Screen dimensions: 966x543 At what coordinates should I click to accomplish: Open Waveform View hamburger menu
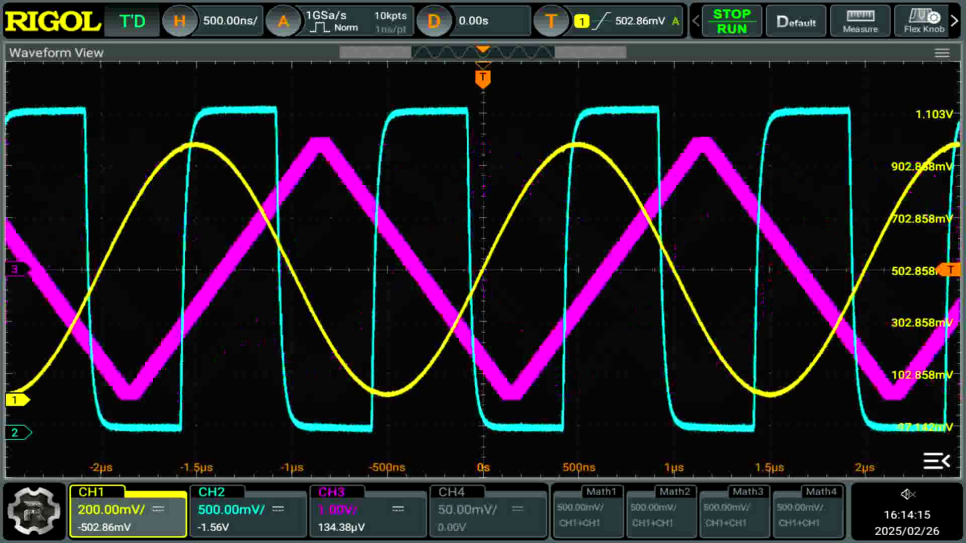[x=942, y=53]
